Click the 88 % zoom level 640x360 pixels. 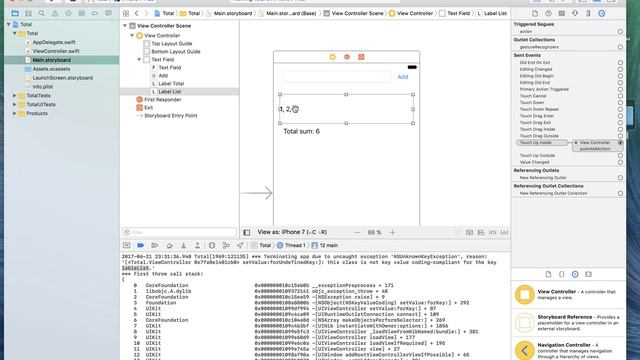tap(374, 233)
